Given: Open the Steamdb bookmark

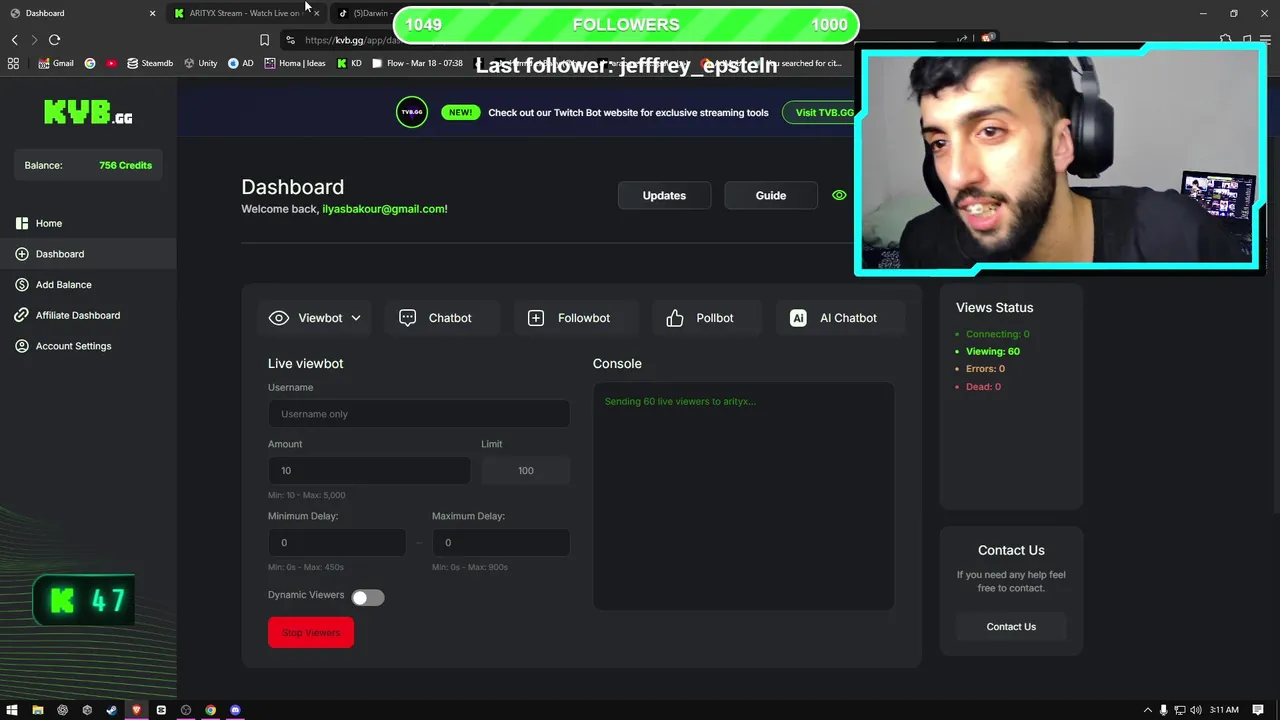Looking at the screenshot, I should [150, 63].
